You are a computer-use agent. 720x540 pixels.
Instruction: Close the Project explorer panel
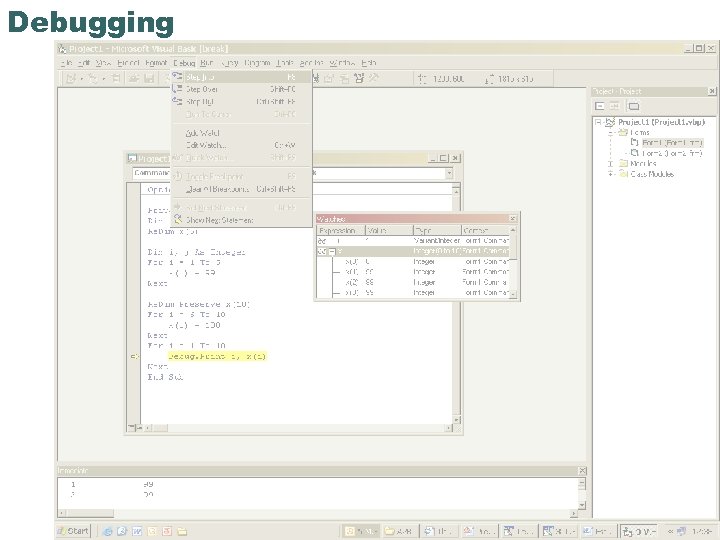[x=712, y=91]
